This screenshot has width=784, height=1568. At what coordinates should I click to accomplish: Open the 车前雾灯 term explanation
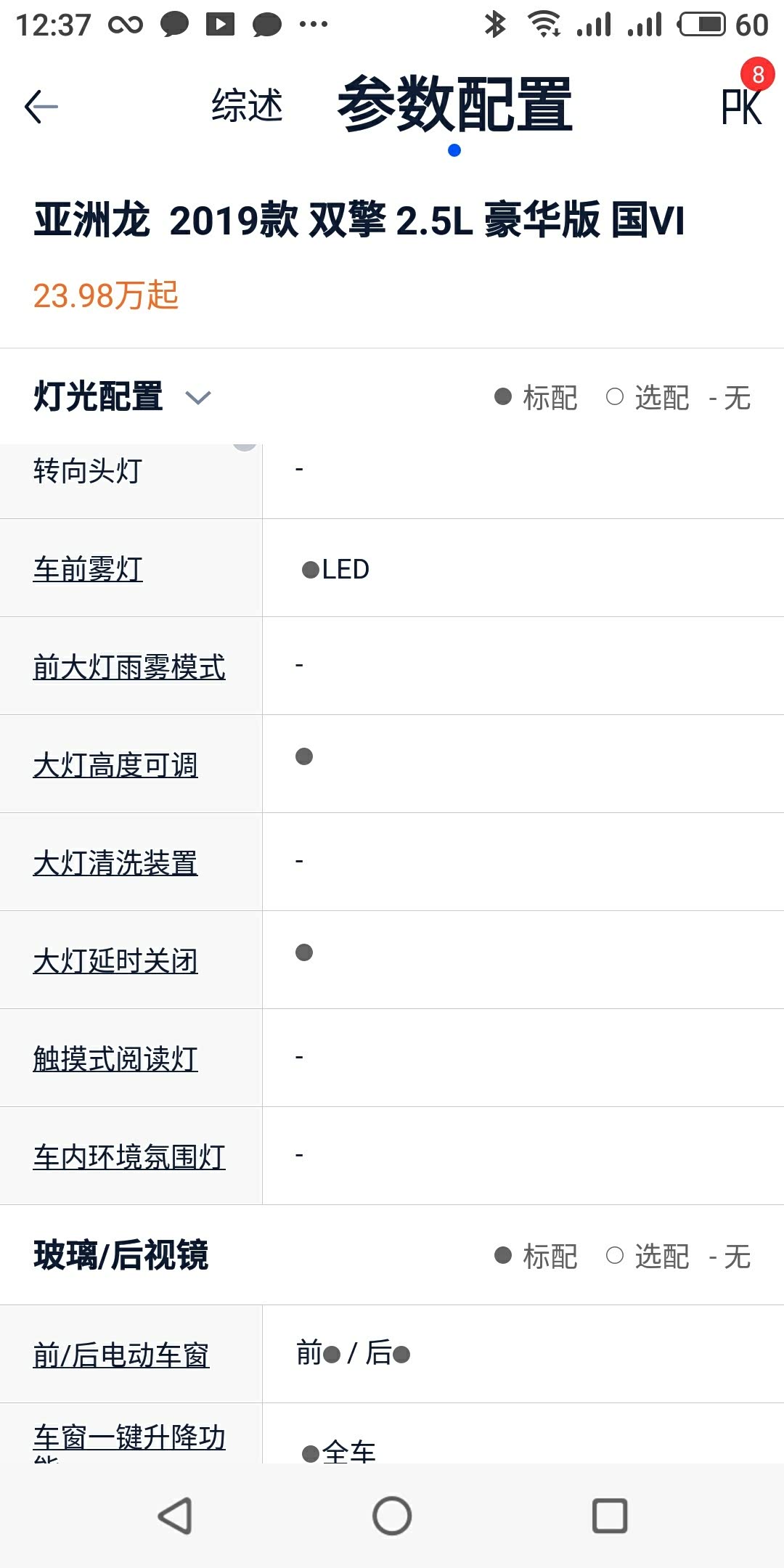point(88,568)
